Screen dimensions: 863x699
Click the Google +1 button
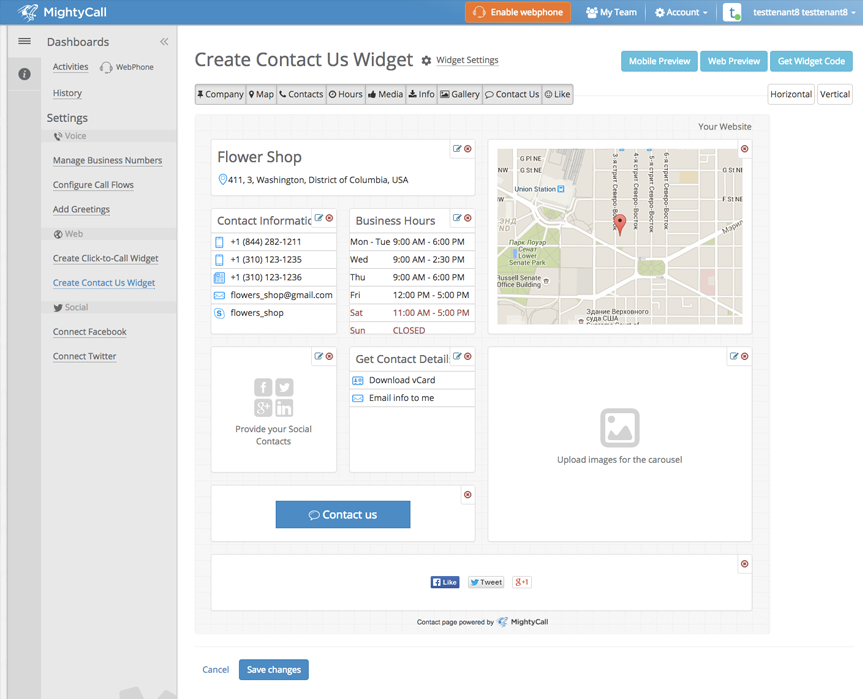[522, 582]
